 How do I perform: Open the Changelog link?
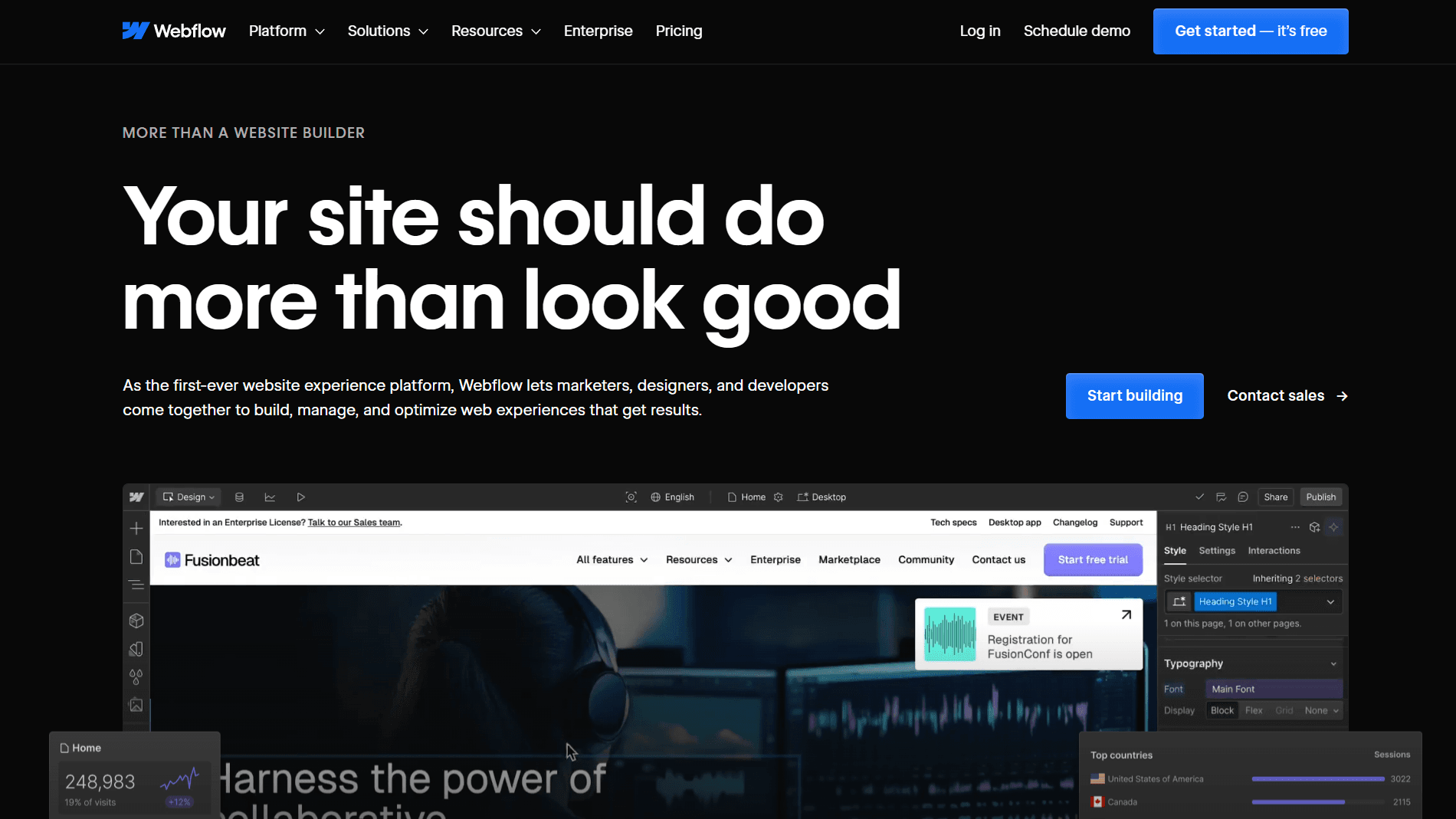[1075, 523]
